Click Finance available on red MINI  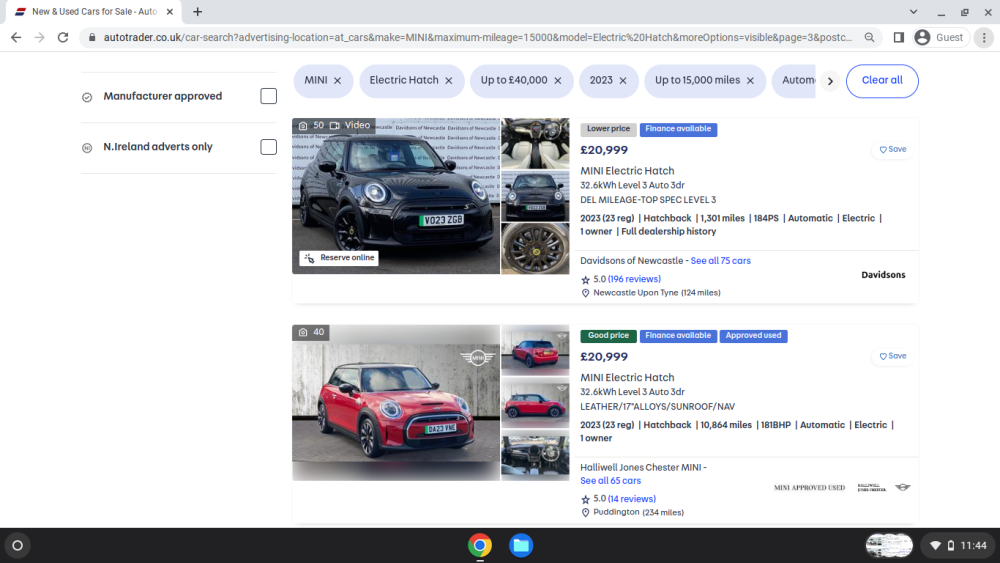(678, 335)
